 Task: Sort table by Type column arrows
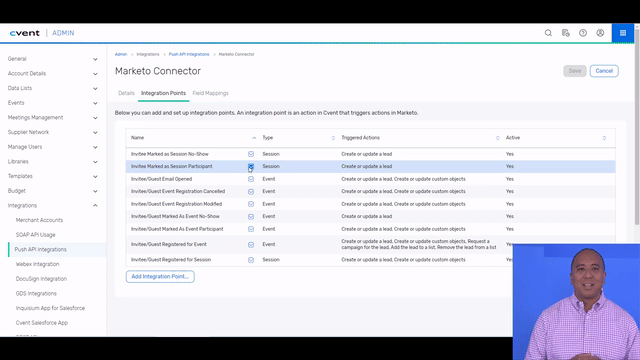[x=333, y=138]
